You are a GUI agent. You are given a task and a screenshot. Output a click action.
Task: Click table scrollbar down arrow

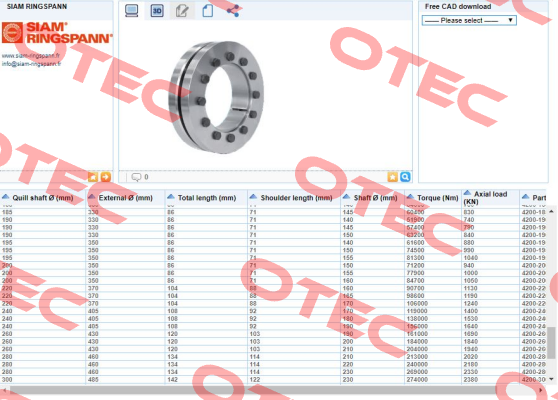[551, 379]
